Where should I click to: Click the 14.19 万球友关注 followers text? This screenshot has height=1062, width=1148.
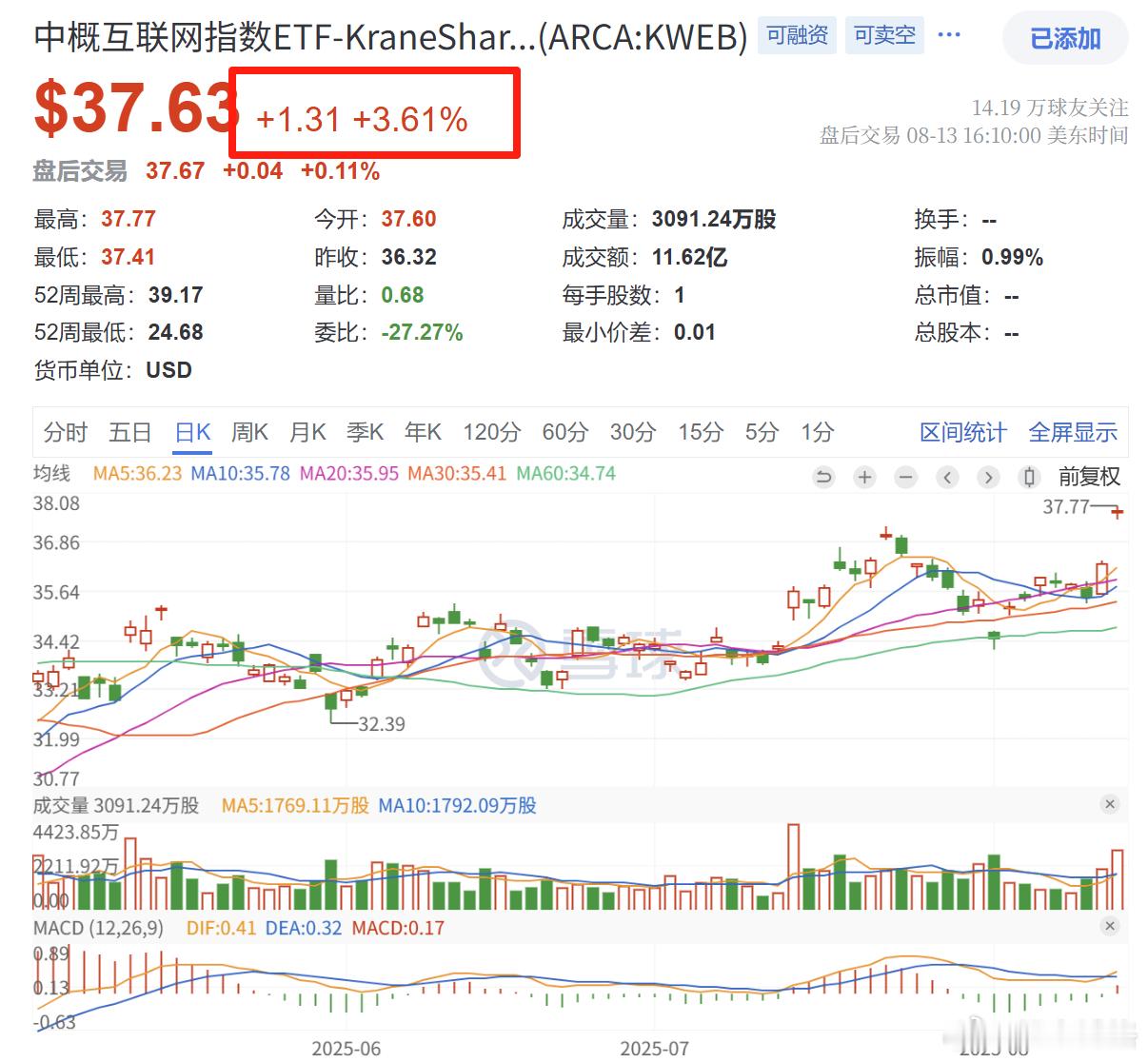coord(1050,108)
